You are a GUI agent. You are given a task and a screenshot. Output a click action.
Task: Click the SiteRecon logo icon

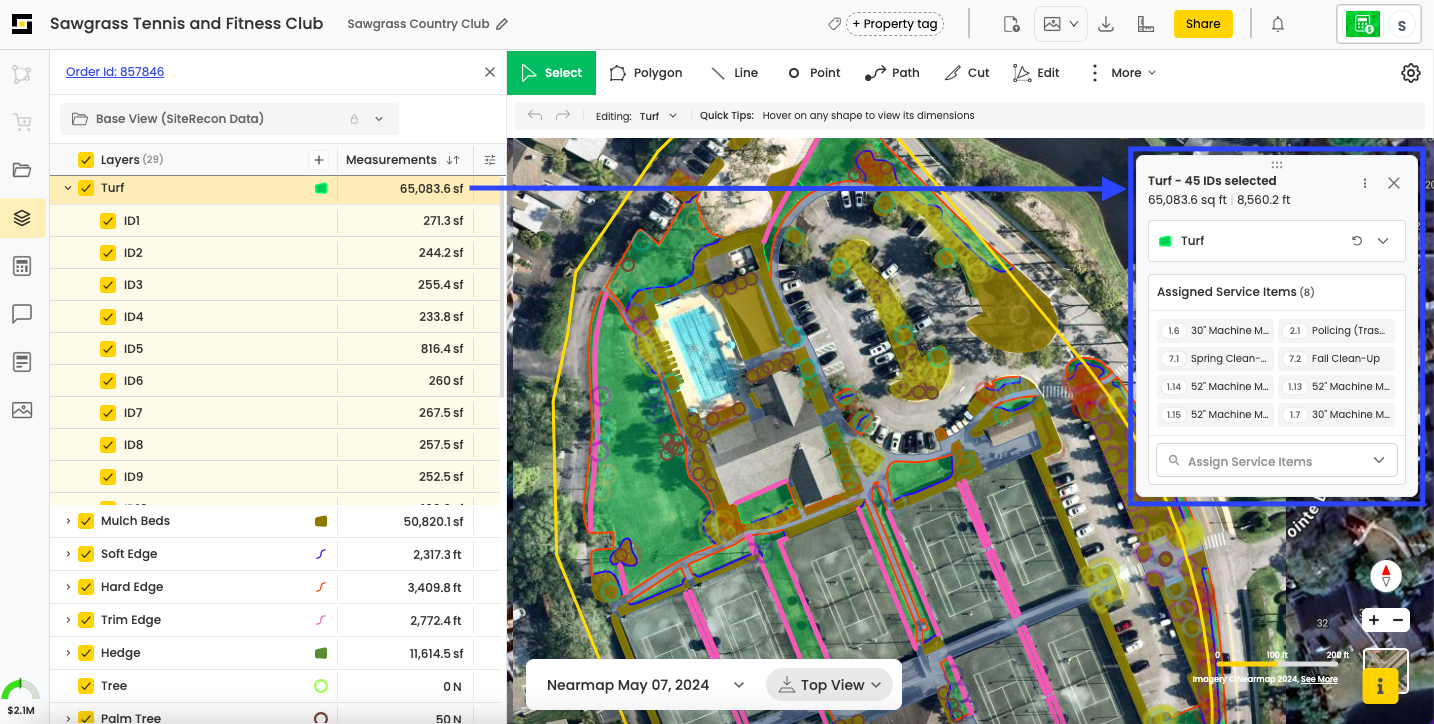[x=22, y=24]
